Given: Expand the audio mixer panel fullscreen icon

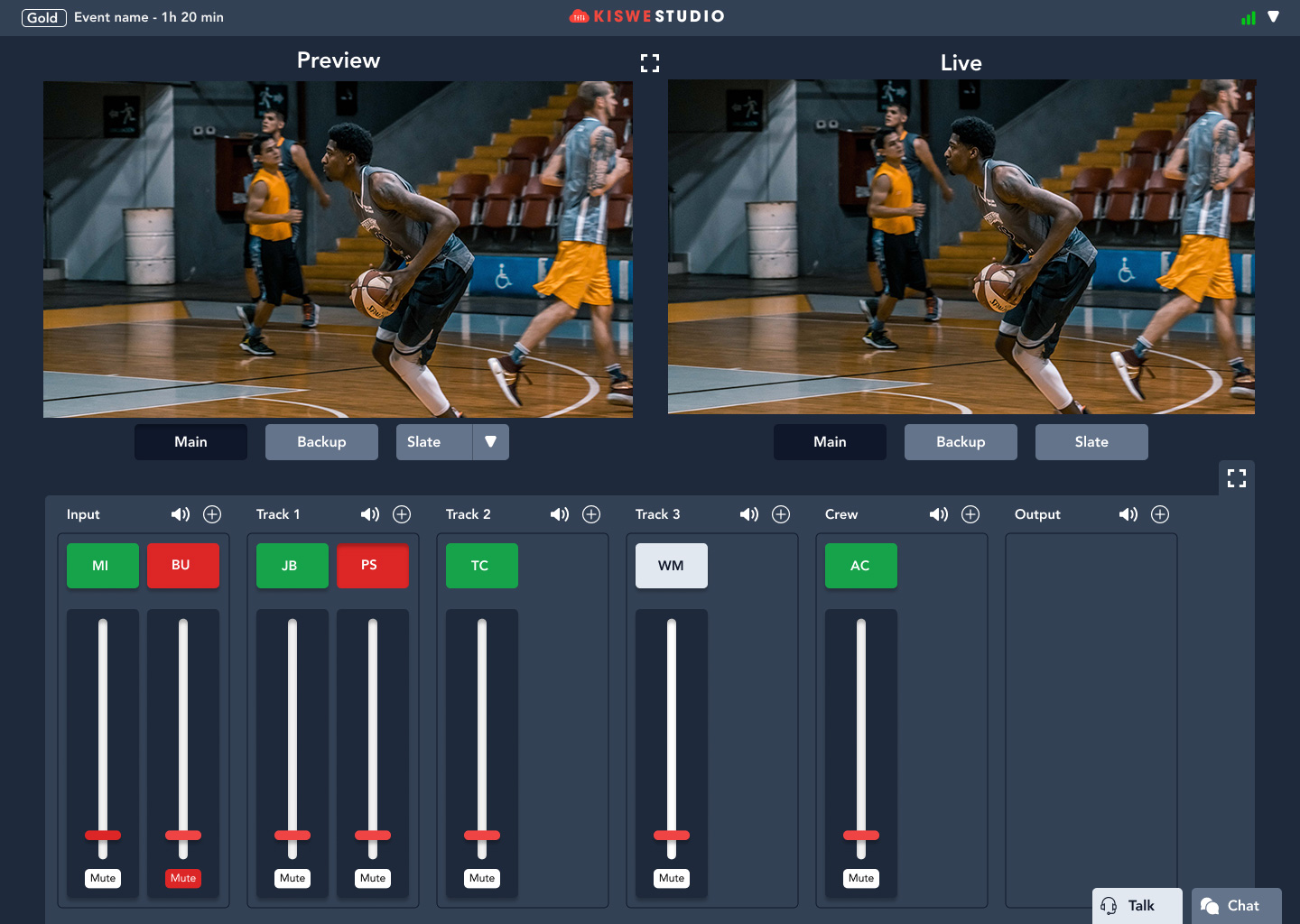Looking at the screenshot, I should point(1236,478).
